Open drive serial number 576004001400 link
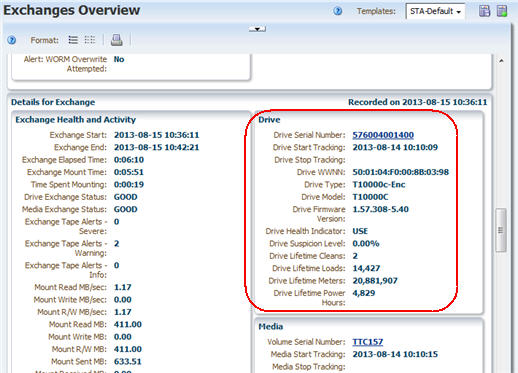 pyautogui.click(x=383, y=135)
